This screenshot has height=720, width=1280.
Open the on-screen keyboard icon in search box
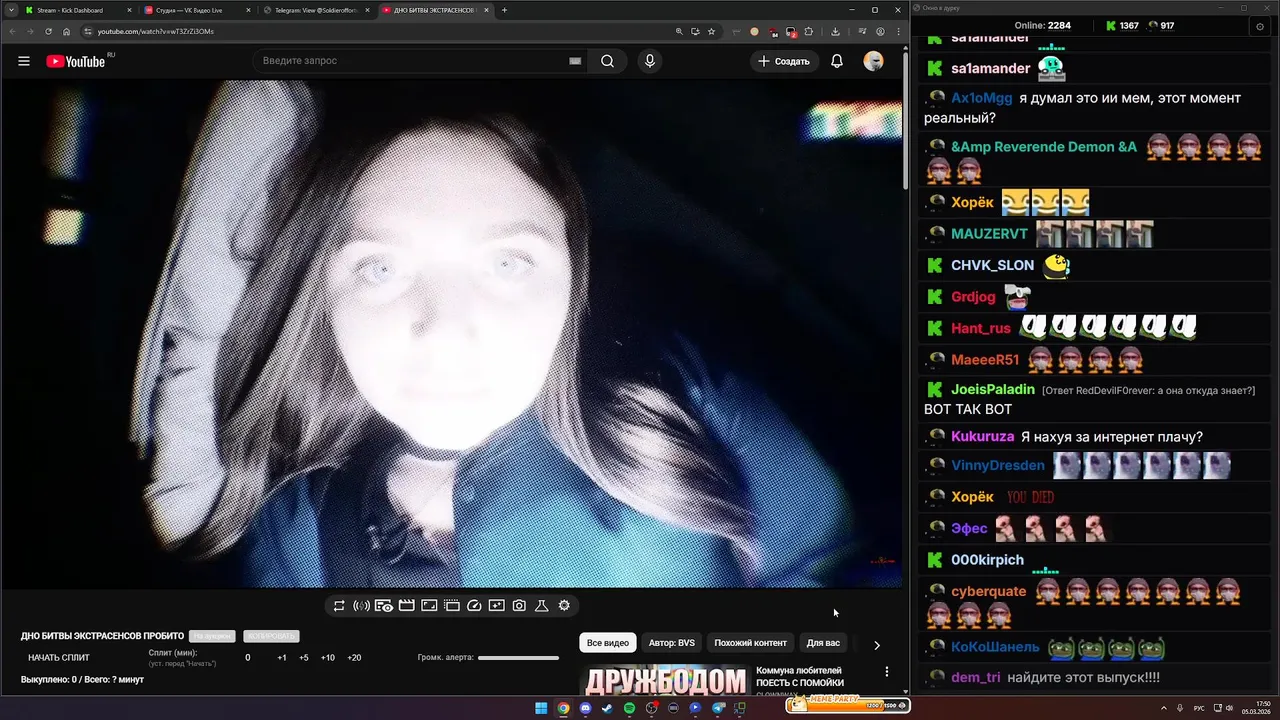[575, 61]
